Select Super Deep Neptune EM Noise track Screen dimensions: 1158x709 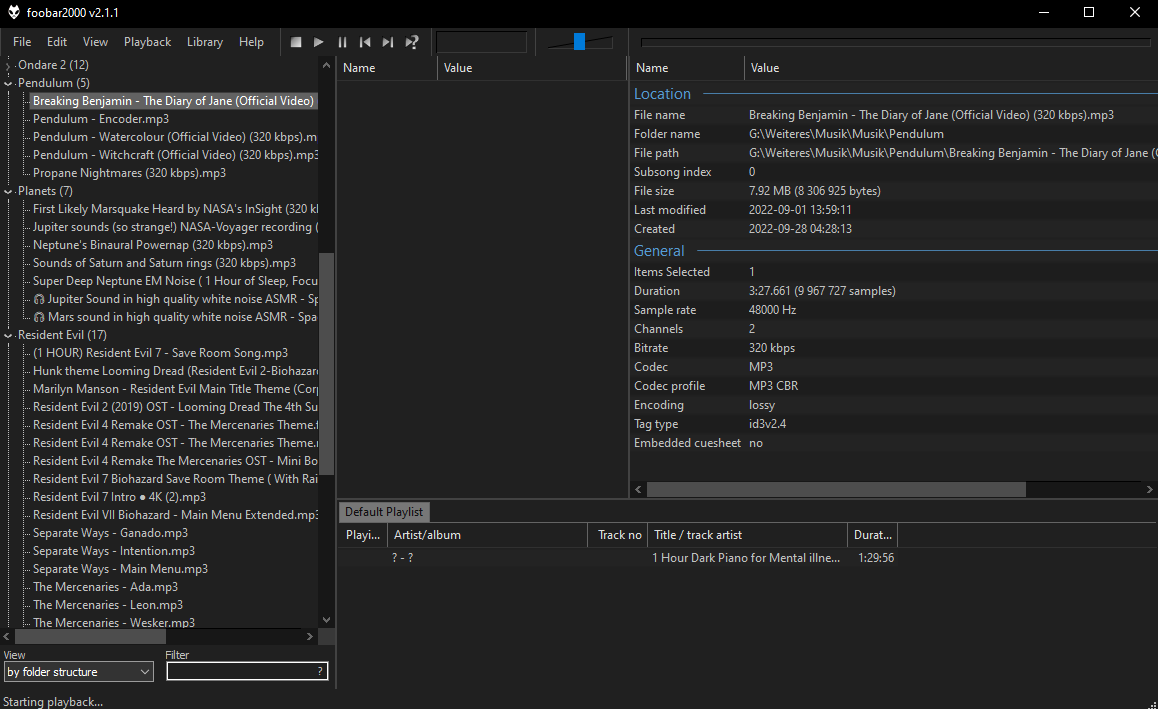point(175,281)
